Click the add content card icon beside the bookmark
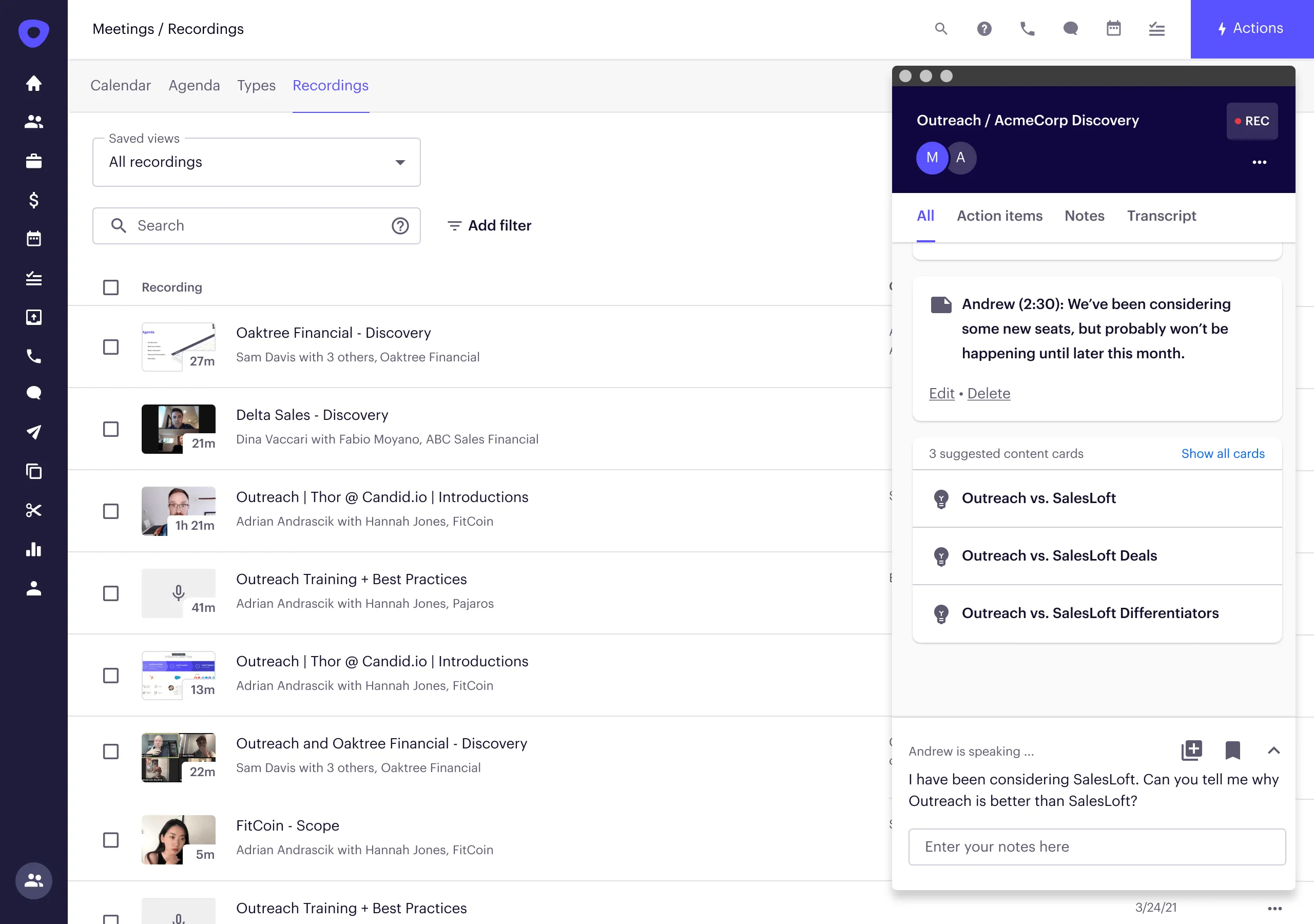 [x=1191, y=750]
